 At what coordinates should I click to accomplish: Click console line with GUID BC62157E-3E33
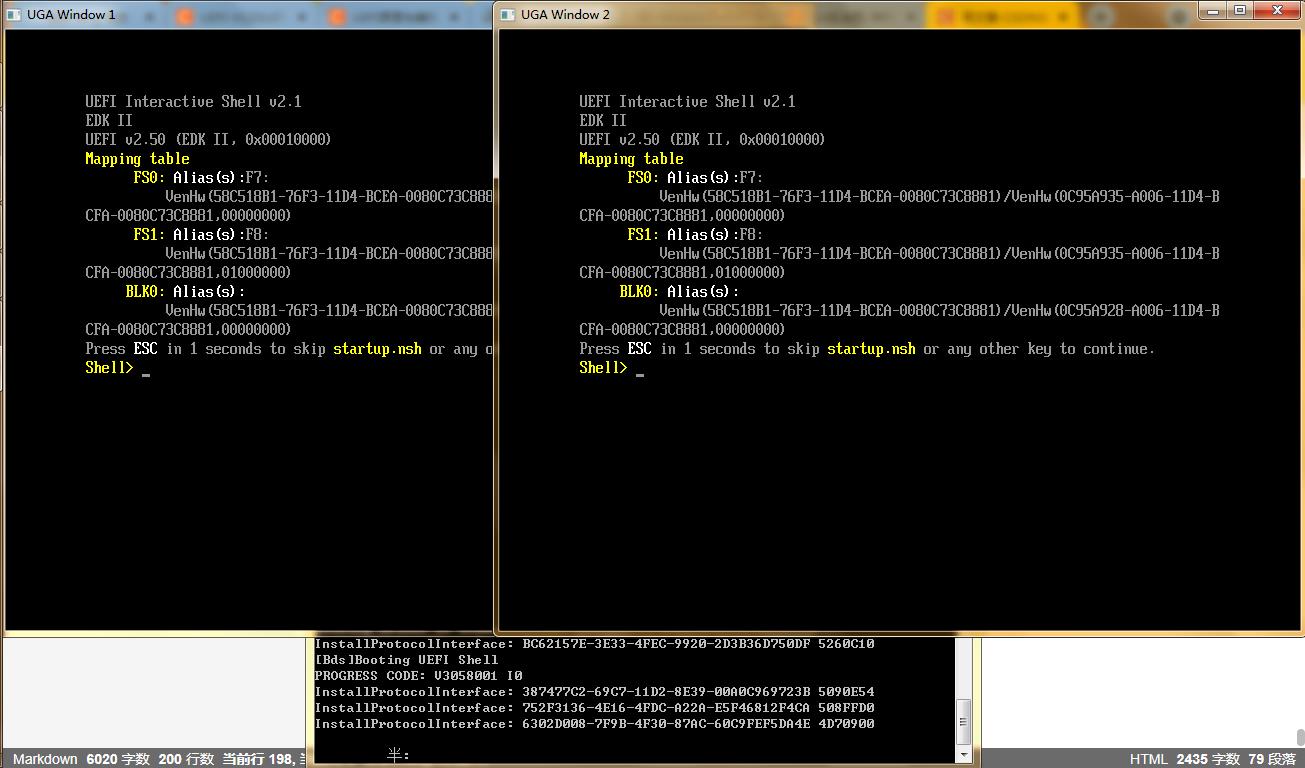(x=594, y=644)
